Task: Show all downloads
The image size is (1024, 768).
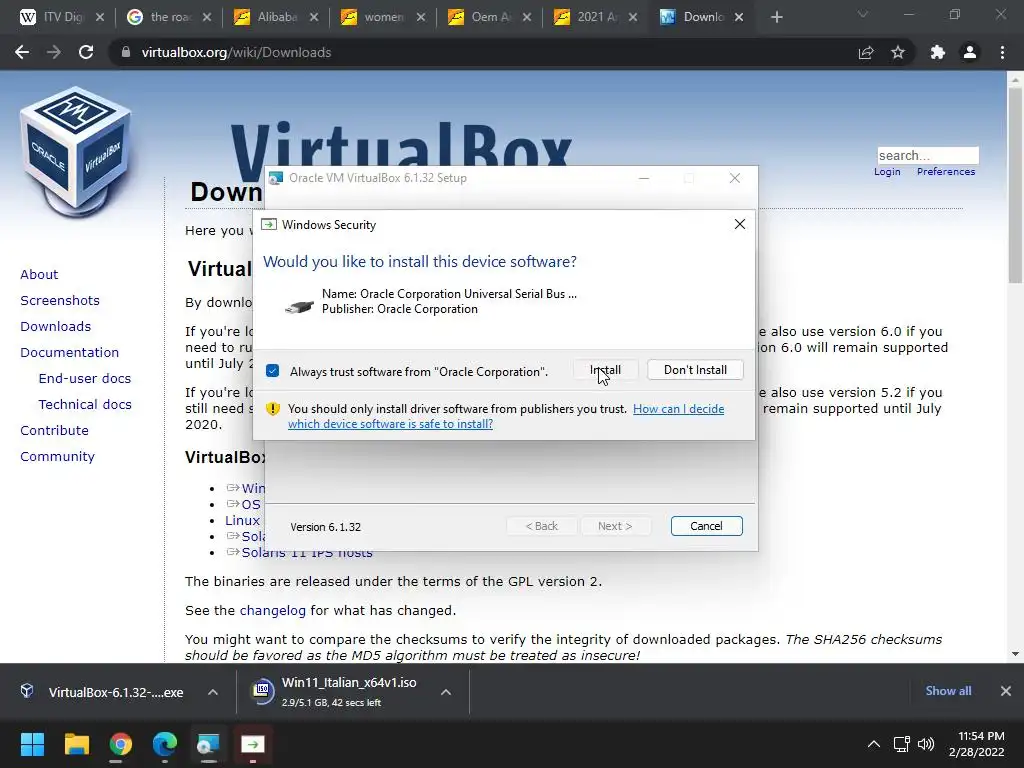Action: (x=948, y=691)
